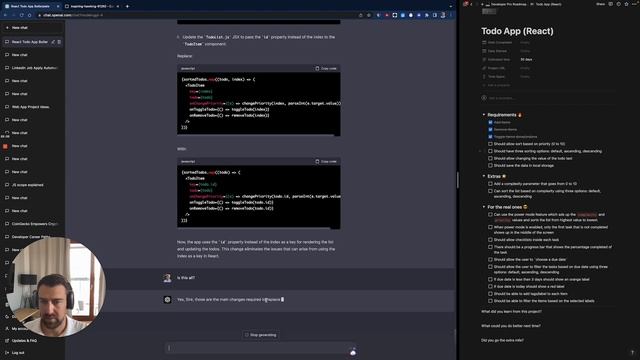Click the Notion page title 'Todo App (React)'
The width and height of the screenshot is (640, 360).
coord(517,31)
